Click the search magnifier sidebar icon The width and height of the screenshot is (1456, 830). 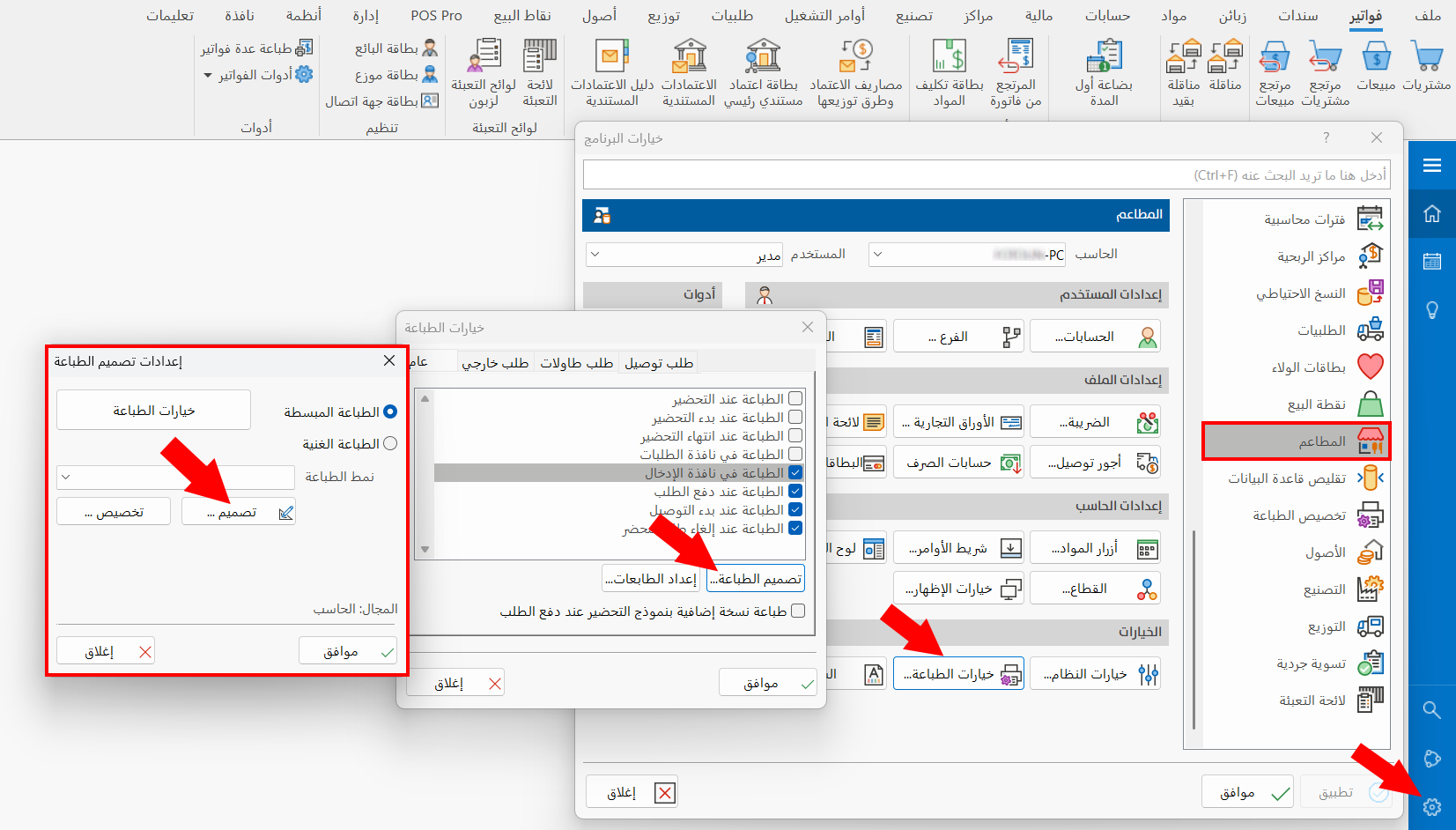click(1432, 710)
